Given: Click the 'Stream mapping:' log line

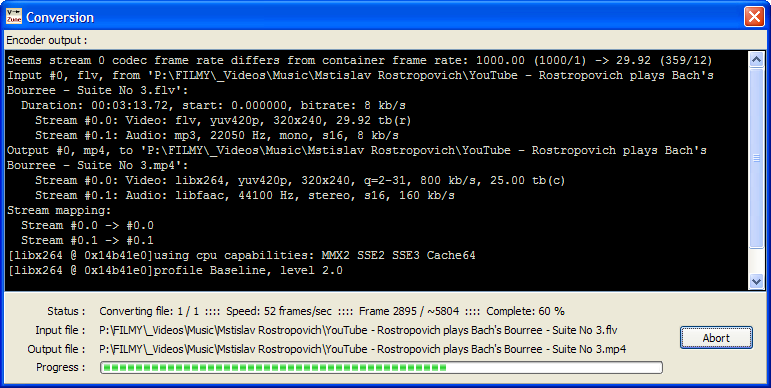Looking at the screenshot, I should [59, 210].
